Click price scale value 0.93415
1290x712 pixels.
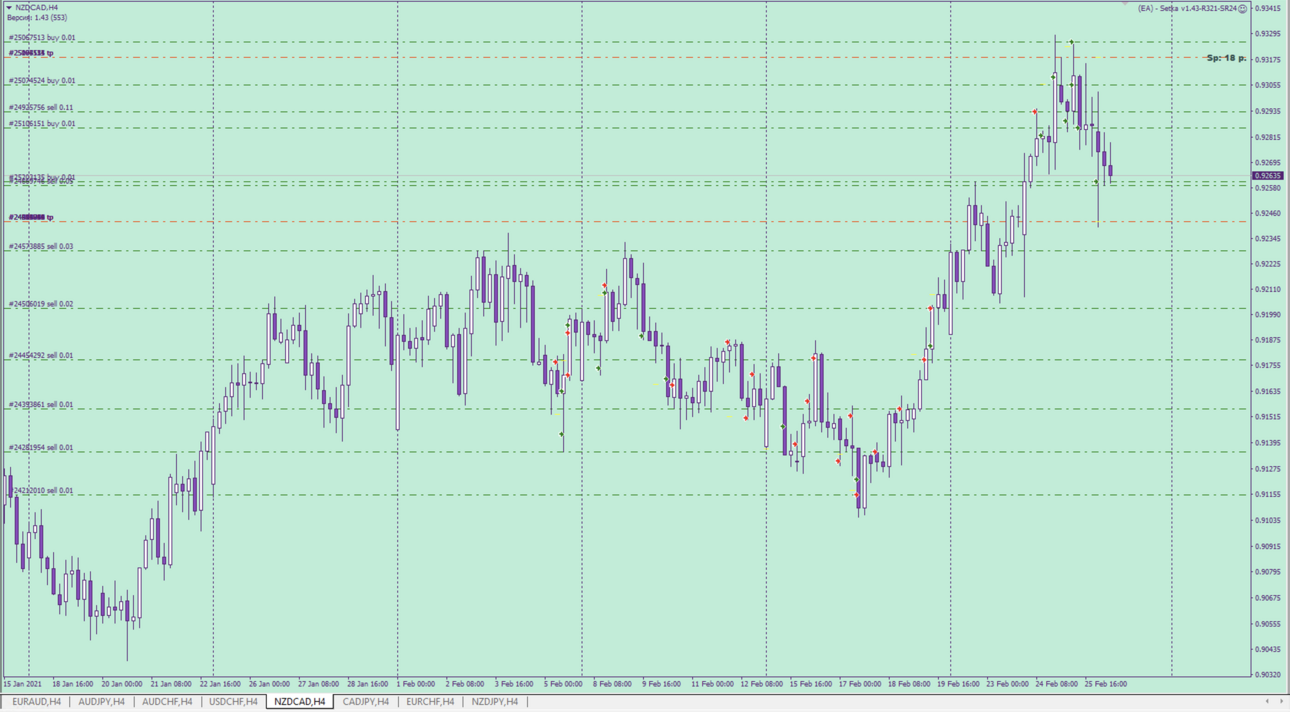click(x=1268, y=8)
